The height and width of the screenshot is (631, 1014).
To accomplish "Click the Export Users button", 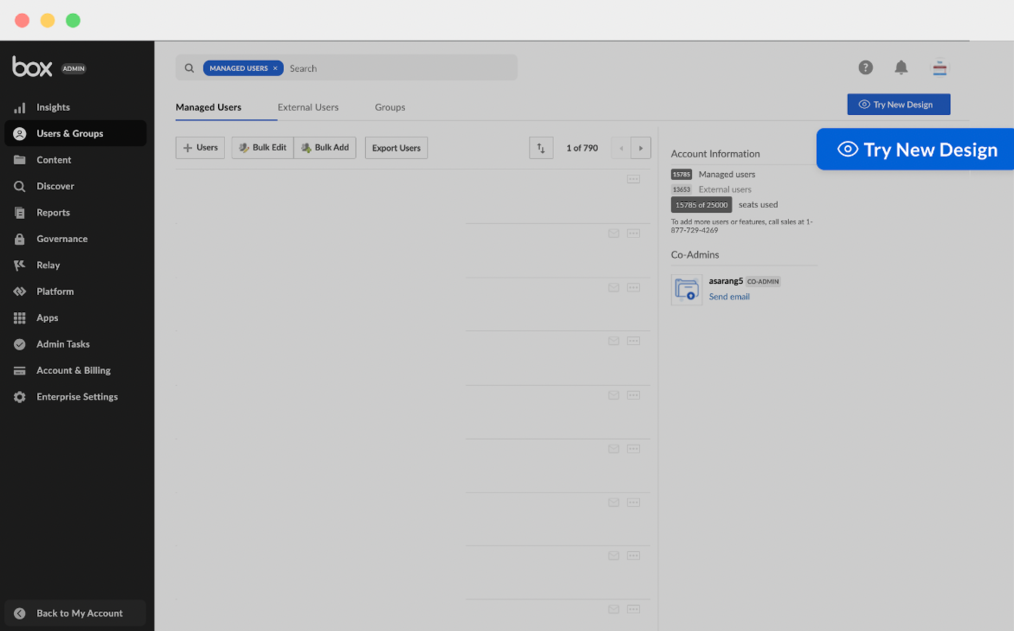I will click(396, 148).
